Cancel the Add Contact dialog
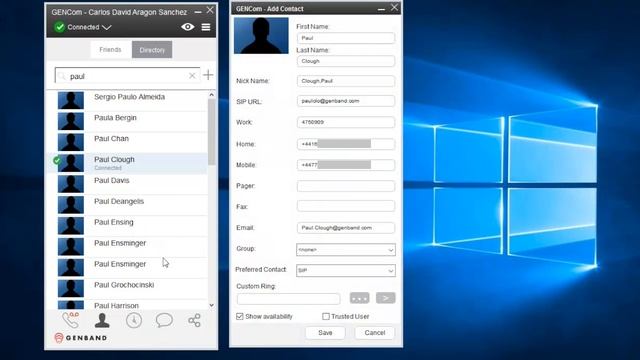 (x=375, y=333)
